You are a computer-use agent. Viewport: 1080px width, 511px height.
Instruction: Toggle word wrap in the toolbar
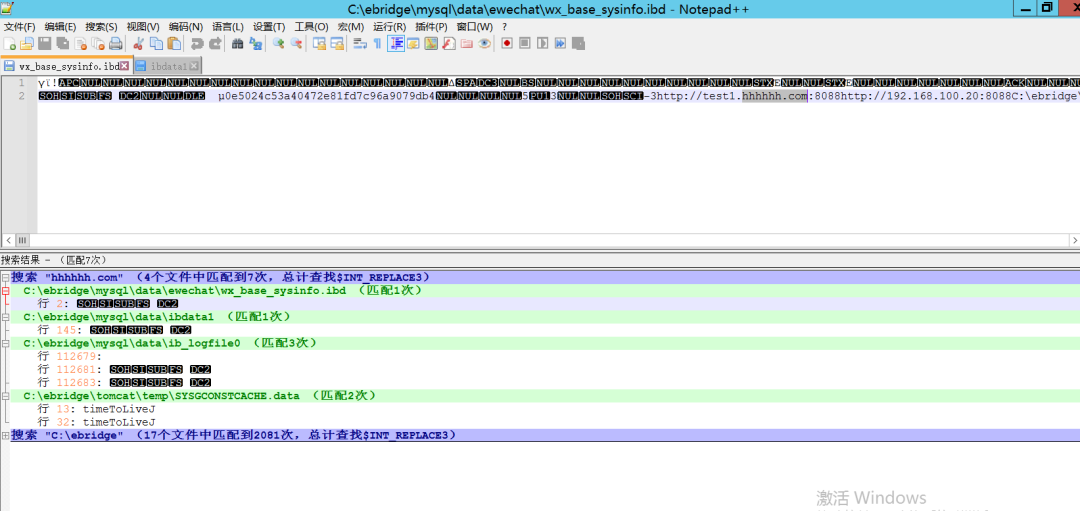(x=360, y=43)
